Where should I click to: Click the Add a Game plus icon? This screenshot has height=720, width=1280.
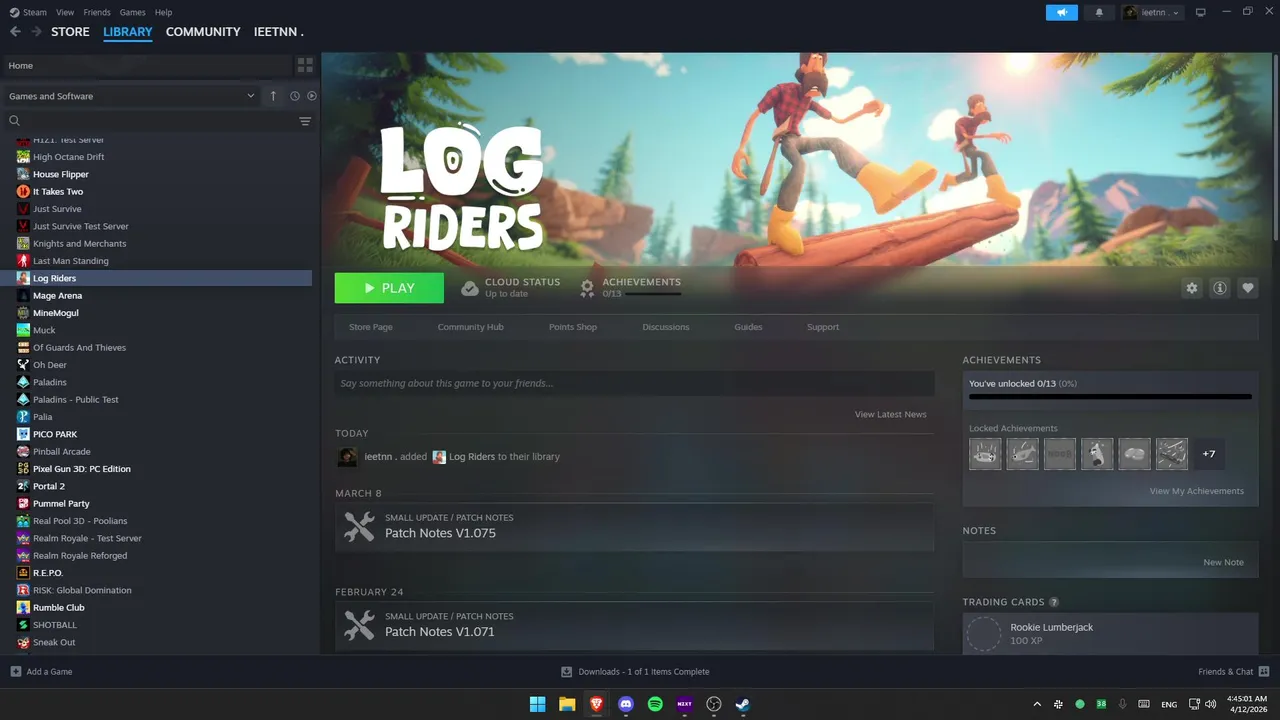coord(15,671)
